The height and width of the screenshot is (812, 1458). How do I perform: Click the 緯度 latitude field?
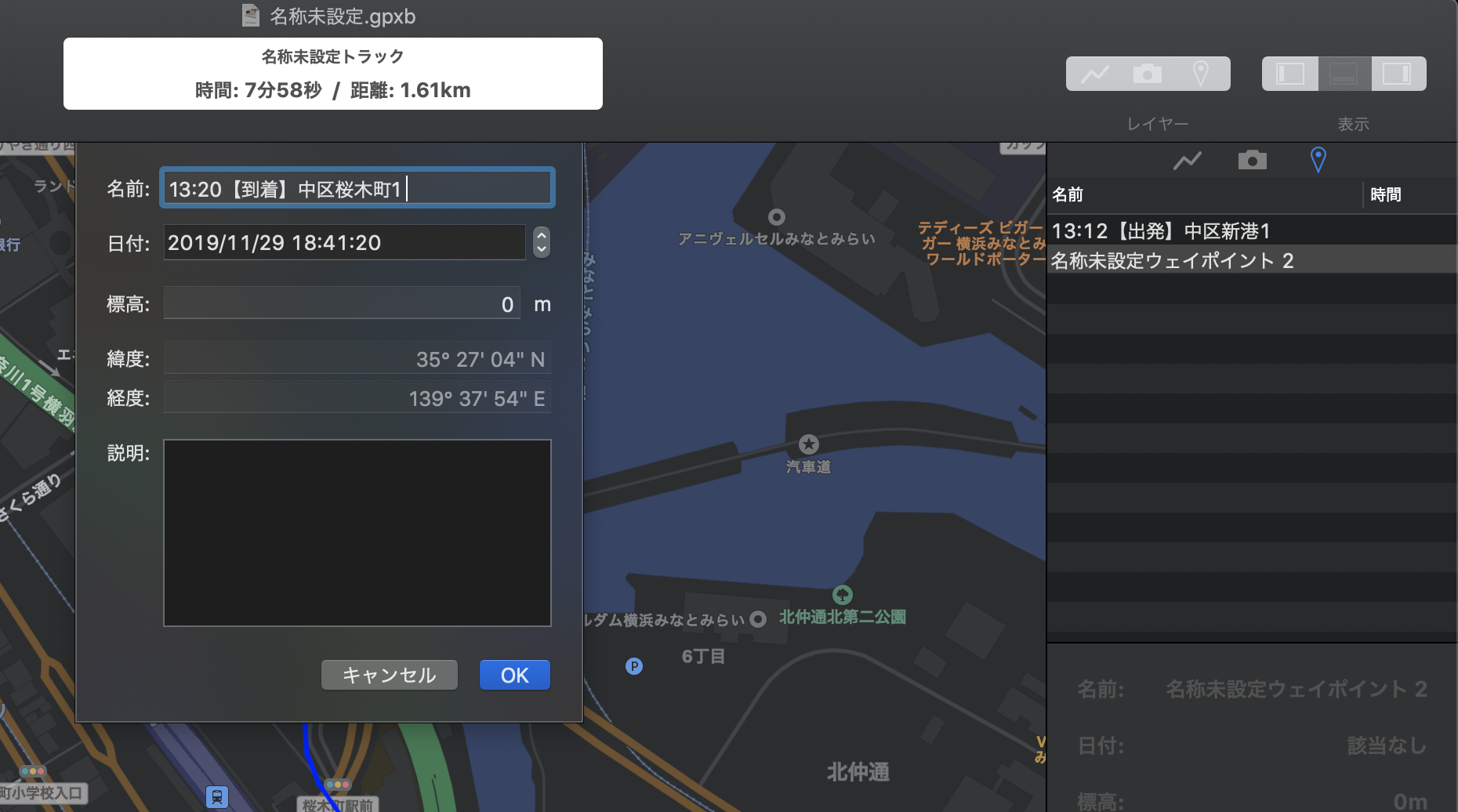pyautogui.click(x=357, y=359)
